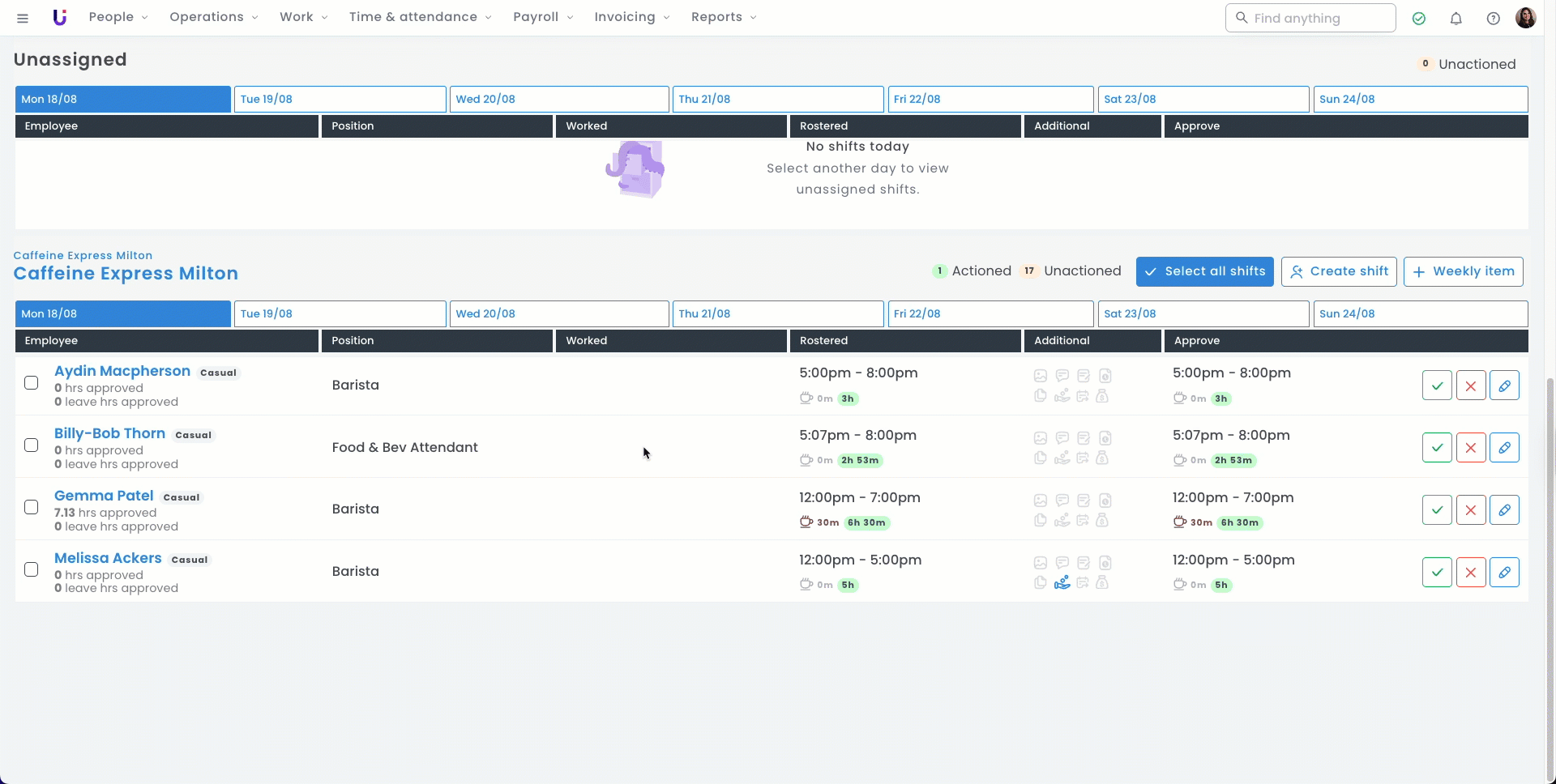Viewport: 1556px width, 784px height.
Task: Expand the Payroll menu
Action: click(x=542, y=17)
